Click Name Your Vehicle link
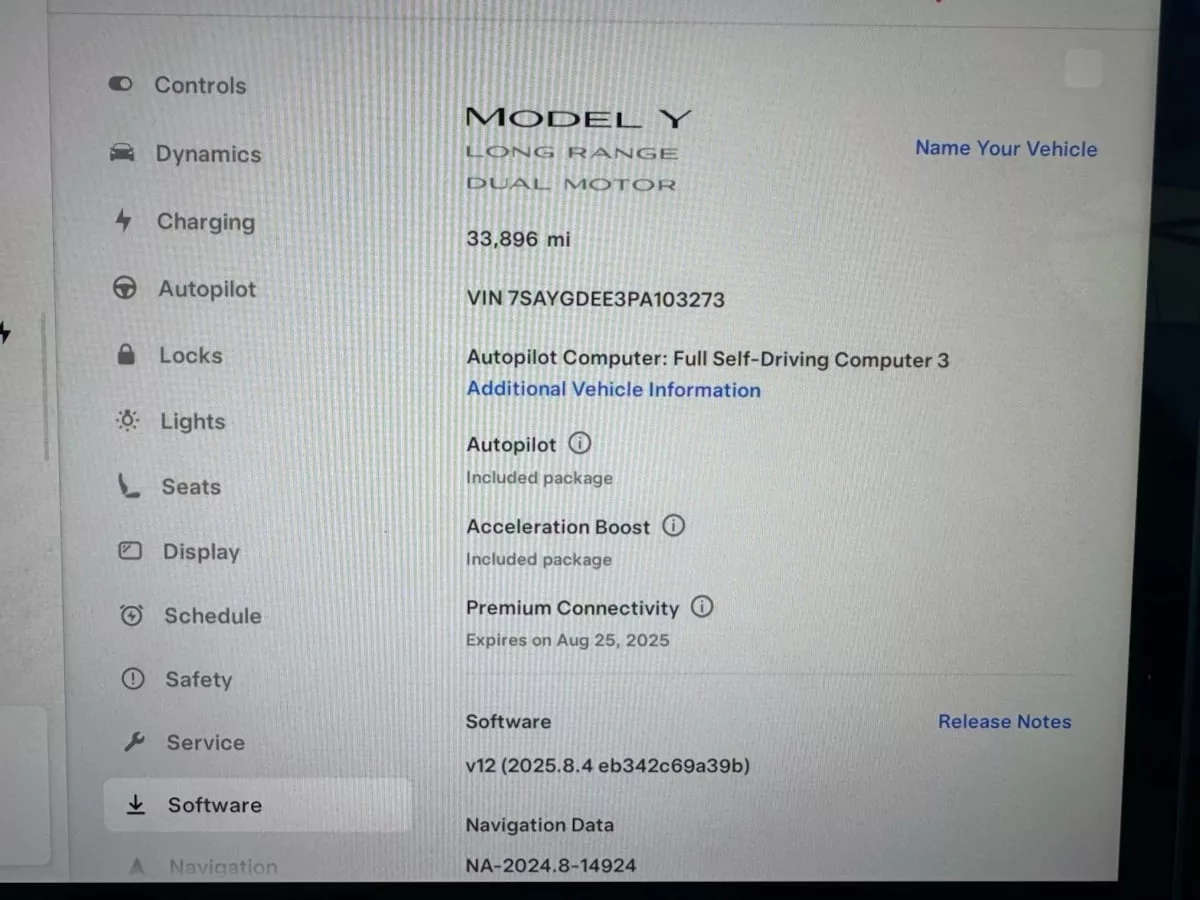 [1006, 148]
